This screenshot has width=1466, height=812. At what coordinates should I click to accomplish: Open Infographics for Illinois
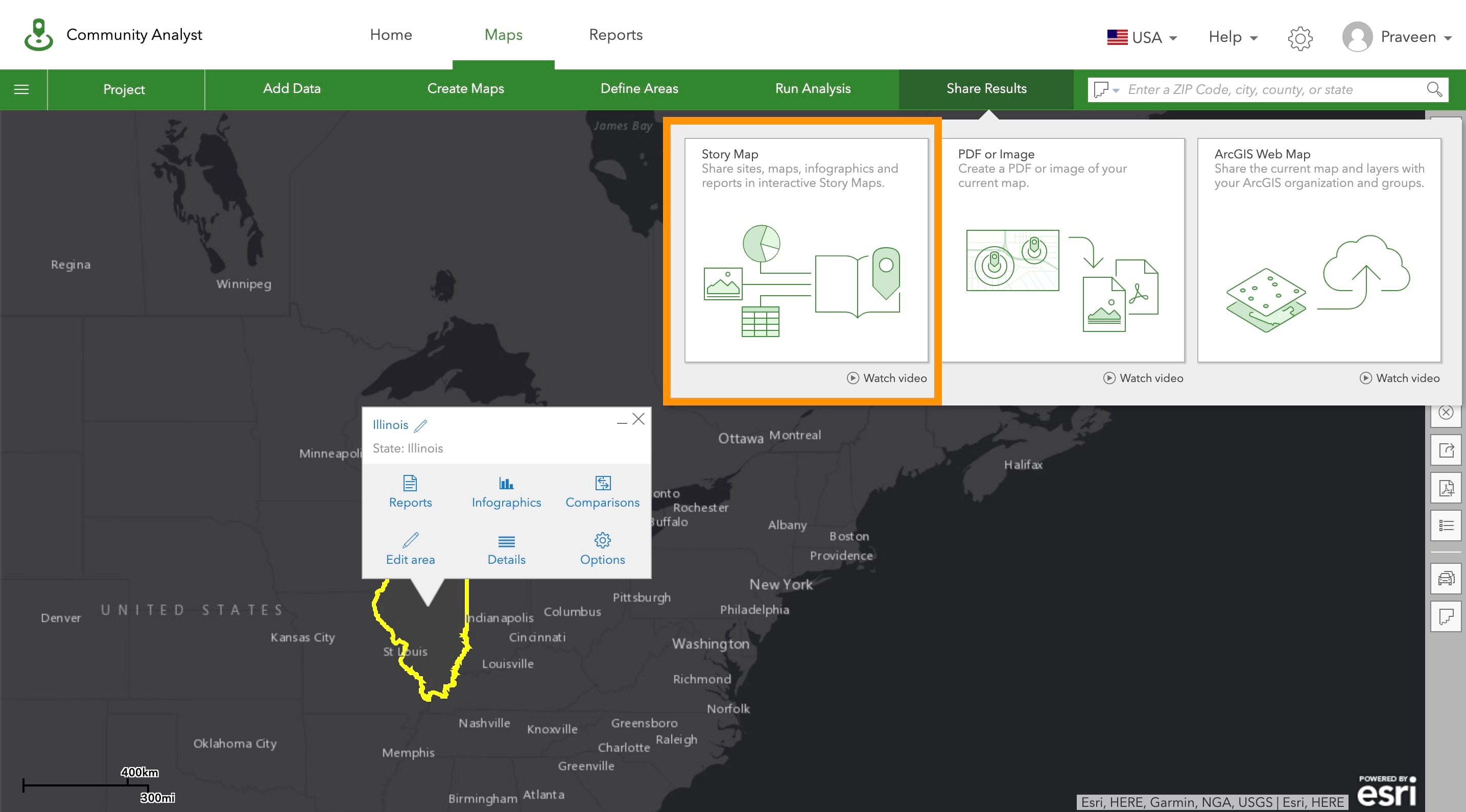click(x=506, y=492)
